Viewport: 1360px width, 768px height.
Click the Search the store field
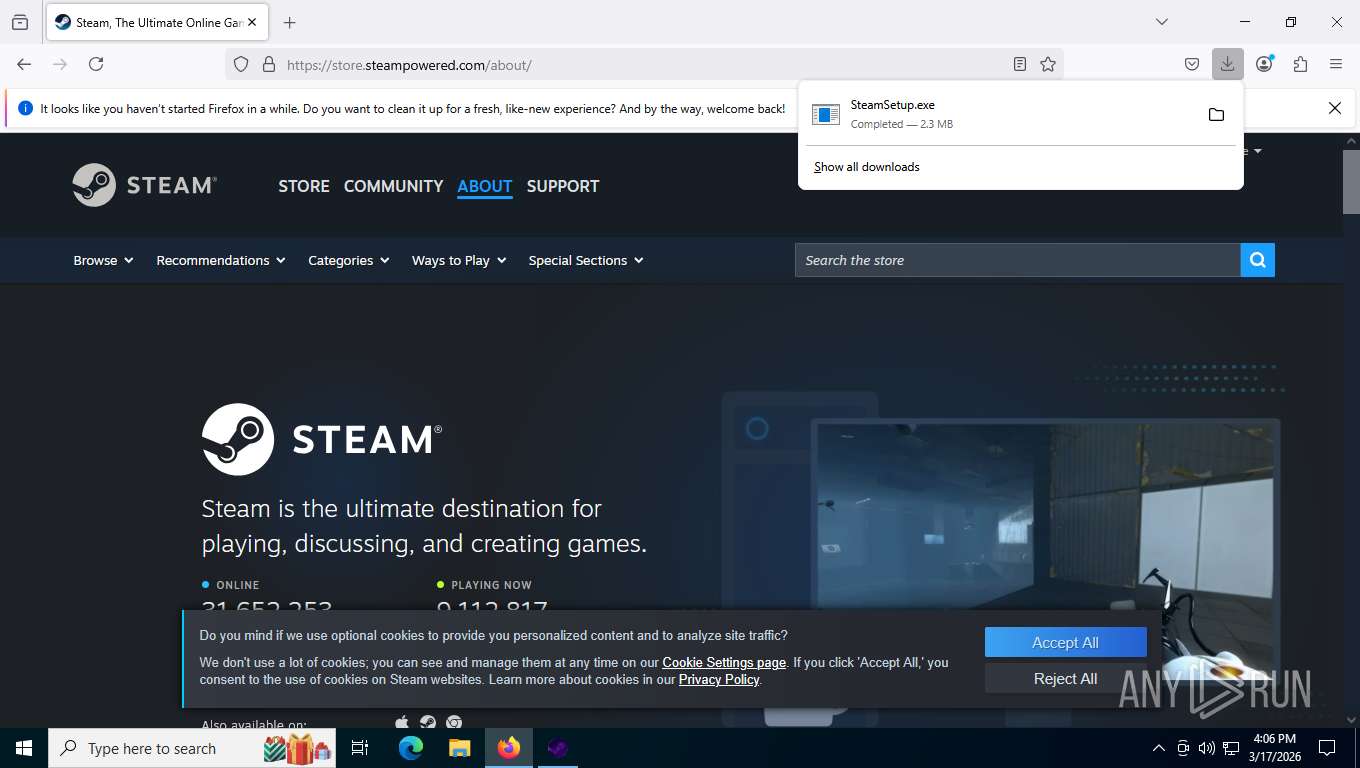point(1018,260)
